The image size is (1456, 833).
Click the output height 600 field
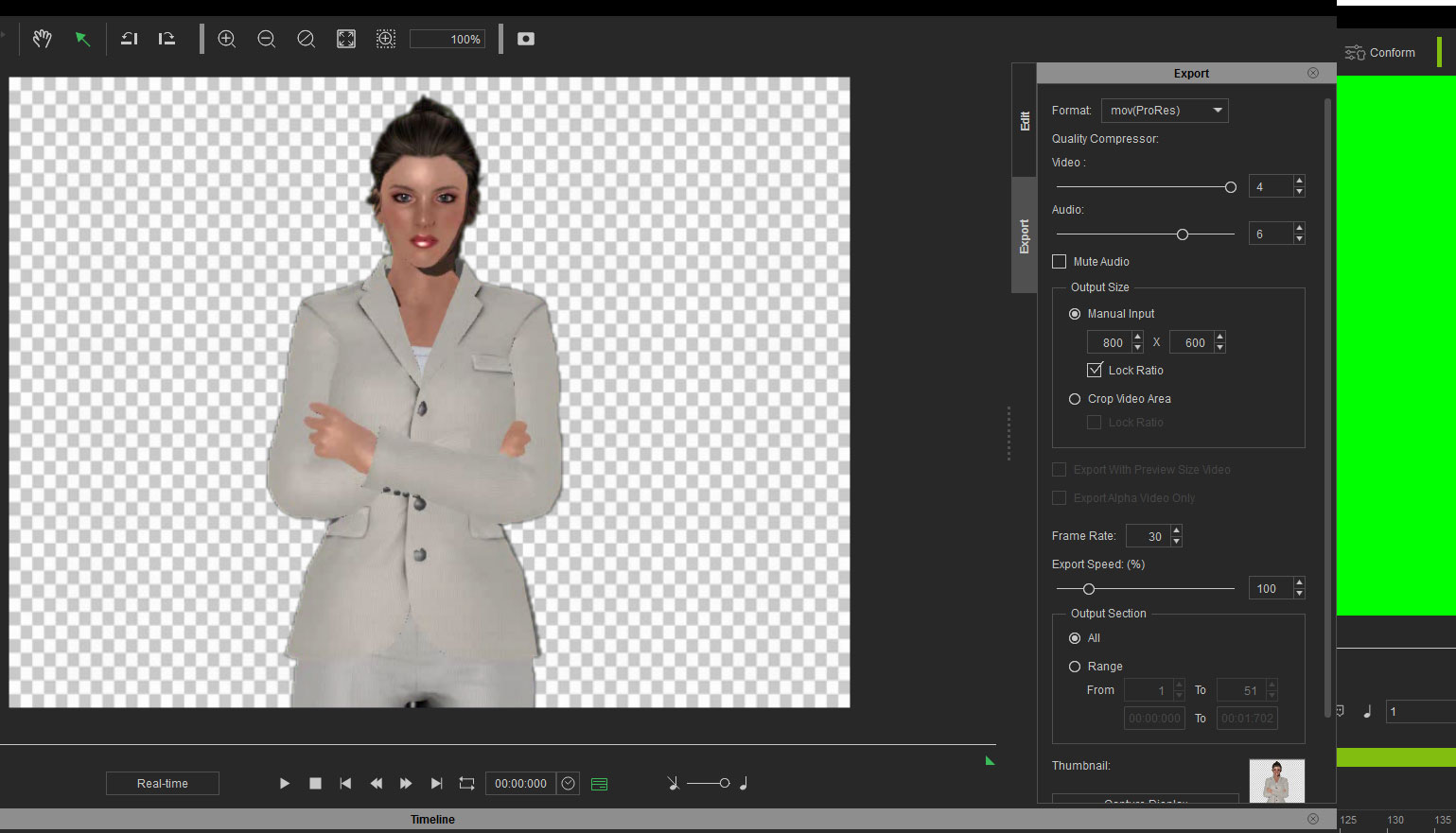pyautogui.click(x=1192, y=342)
